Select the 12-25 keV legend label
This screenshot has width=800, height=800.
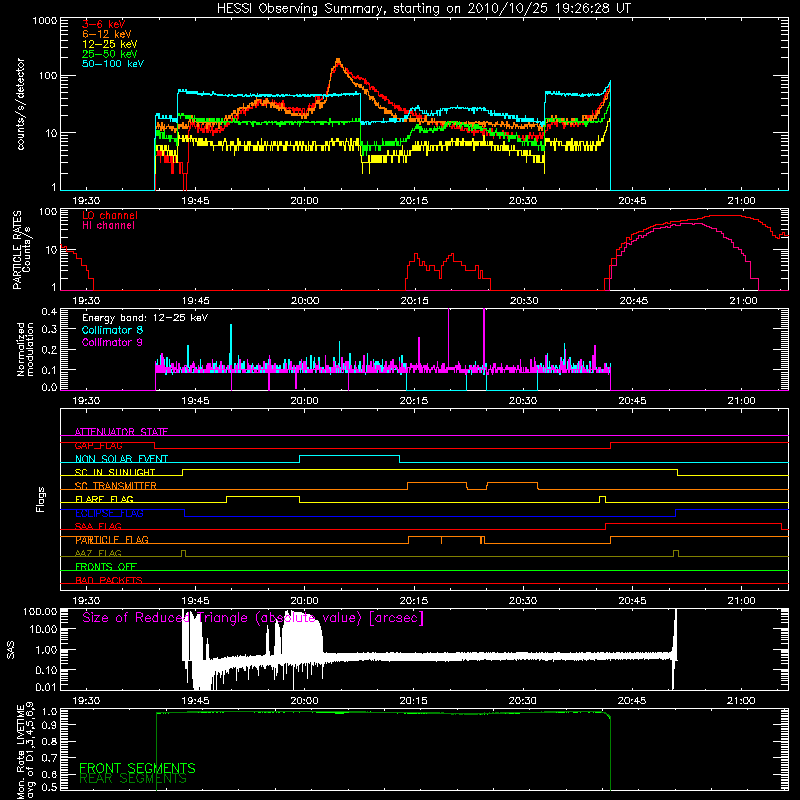110,44
